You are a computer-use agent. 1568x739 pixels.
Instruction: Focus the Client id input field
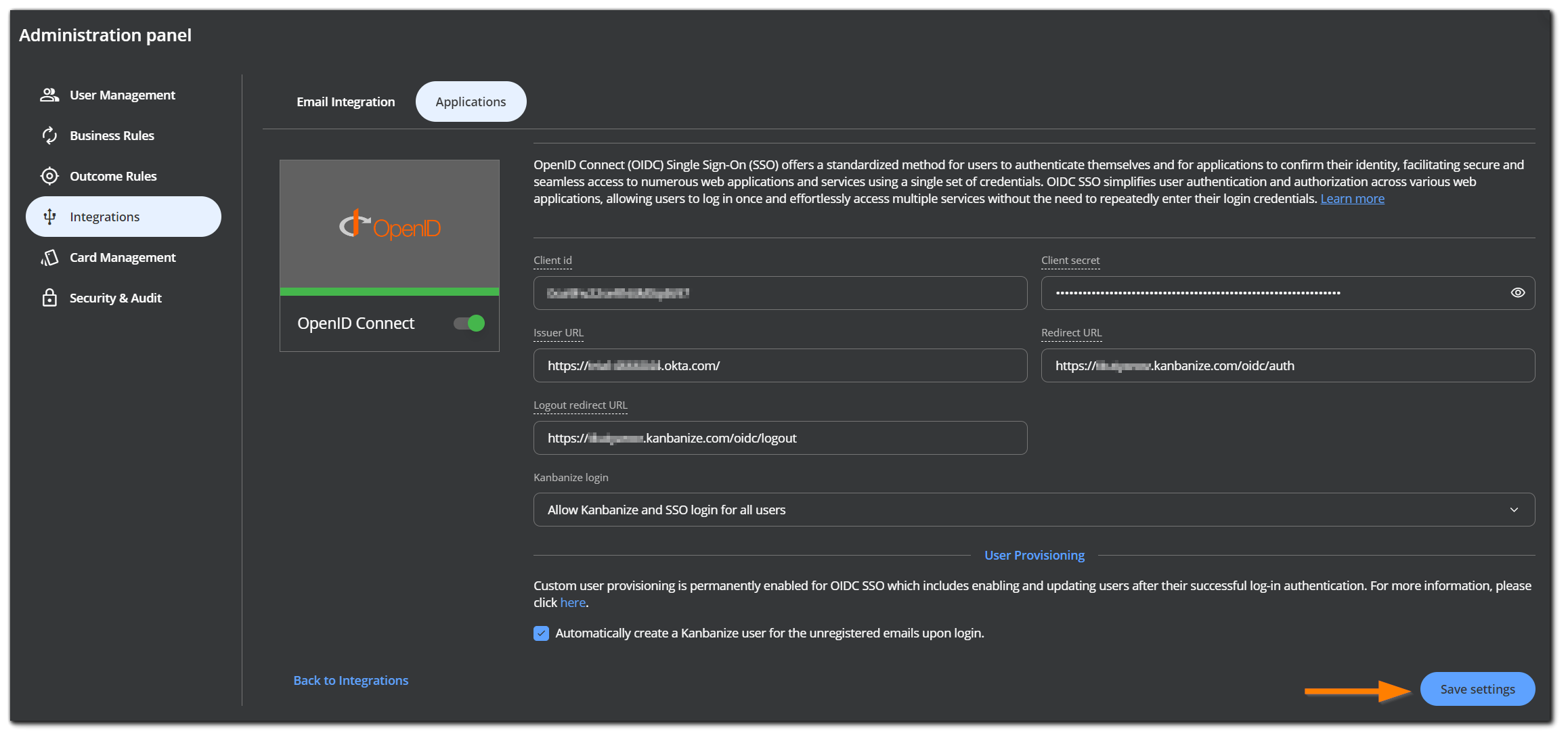click(x=780, y=293)
